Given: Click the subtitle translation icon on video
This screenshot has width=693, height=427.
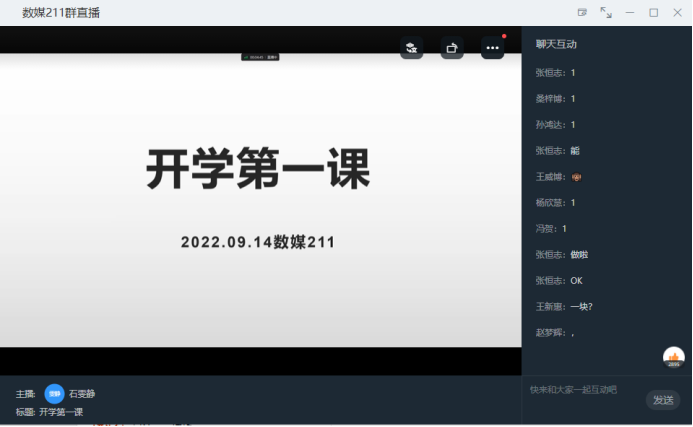Looking at the screenshot, I should [411, 48].
